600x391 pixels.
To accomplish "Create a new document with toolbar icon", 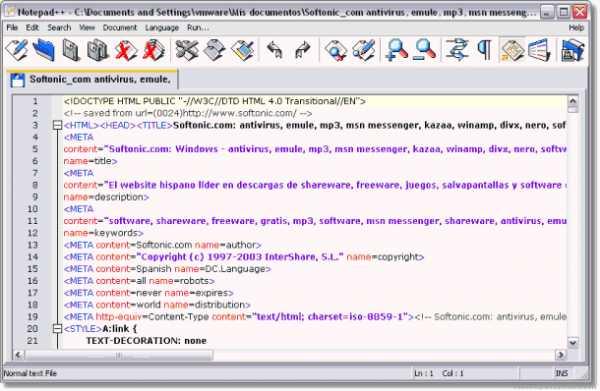I will coord(17,50).
